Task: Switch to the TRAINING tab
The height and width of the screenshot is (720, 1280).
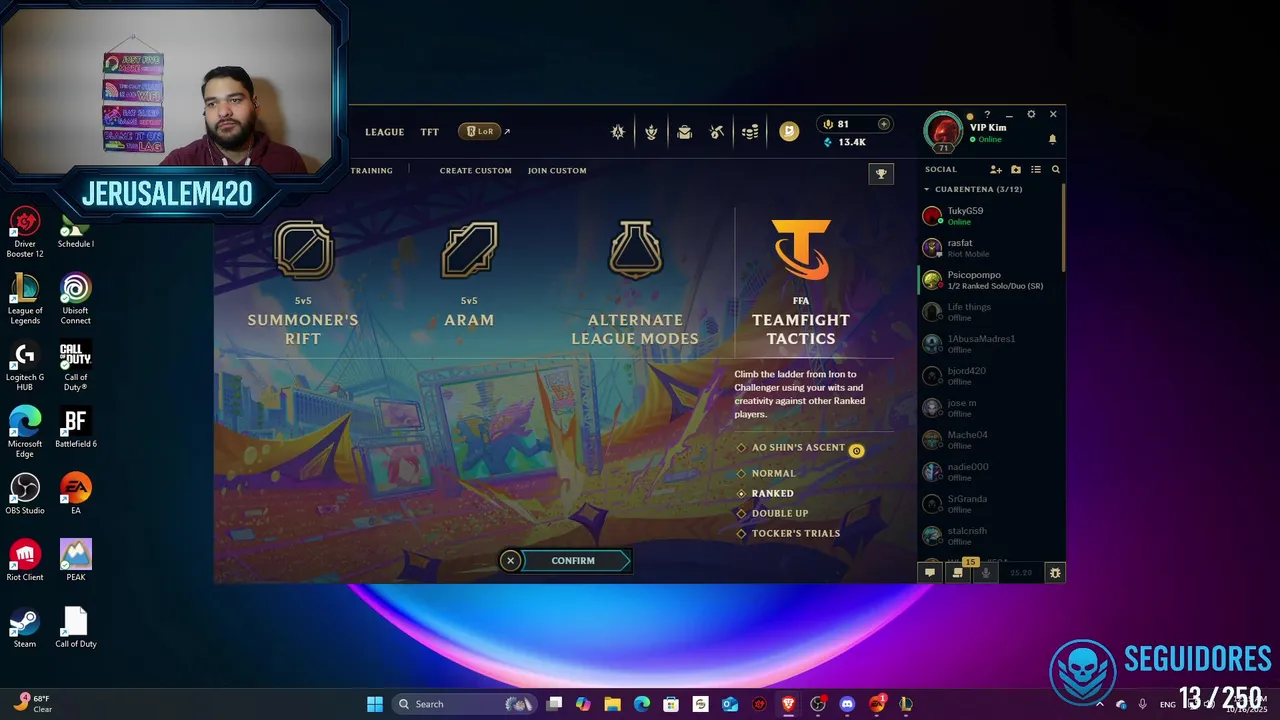Action: coord(371,171)
